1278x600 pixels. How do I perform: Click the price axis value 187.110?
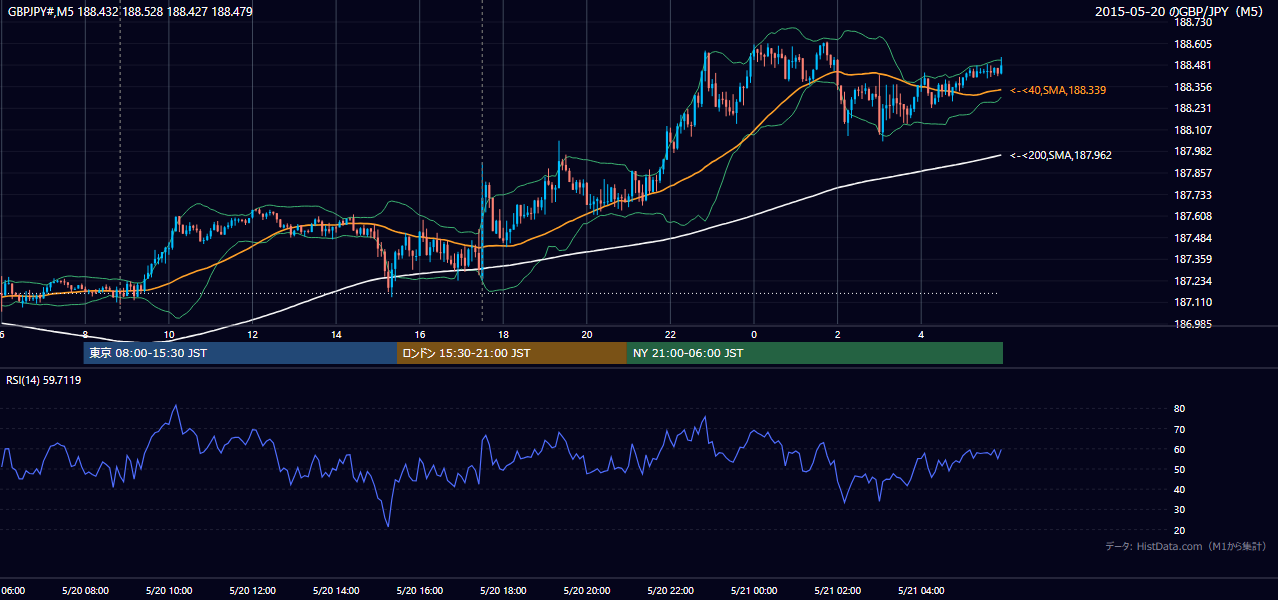[x=1192, y=302]
